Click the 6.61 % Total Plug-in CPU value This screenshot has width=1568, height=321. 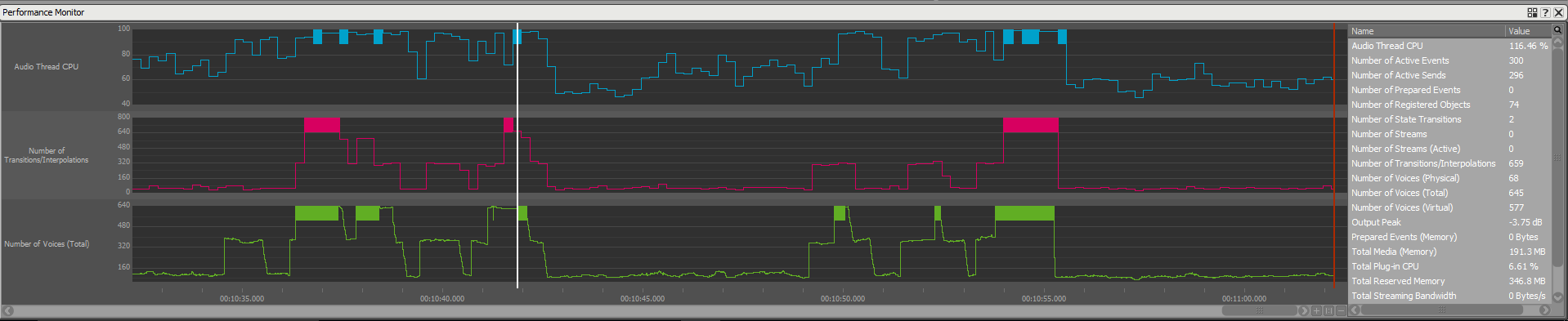click(1523, 266)
